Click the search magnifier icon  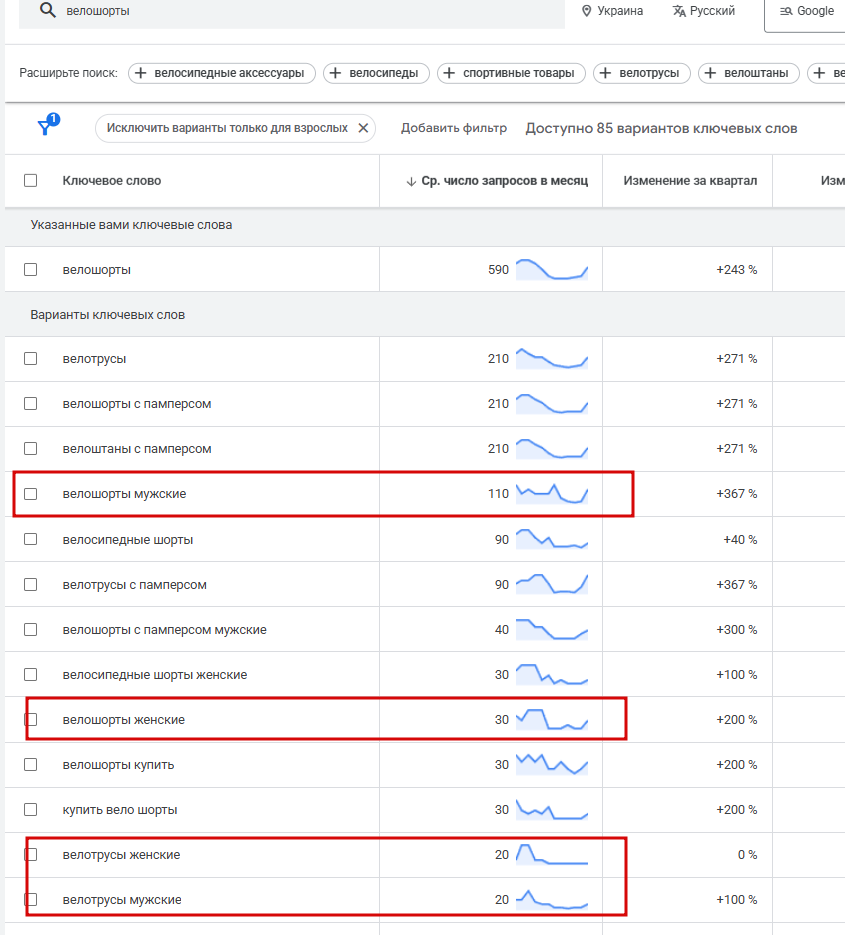47,11
